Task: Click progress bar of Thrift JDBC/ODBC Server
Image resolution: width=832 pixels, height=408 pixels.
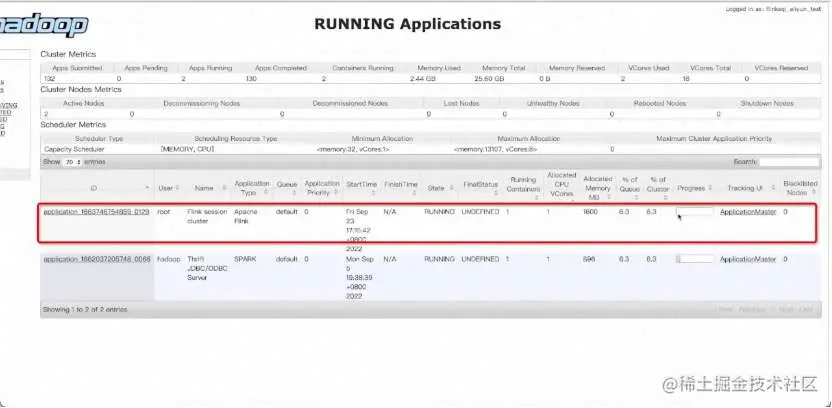Action: click(x=694, y=259)
